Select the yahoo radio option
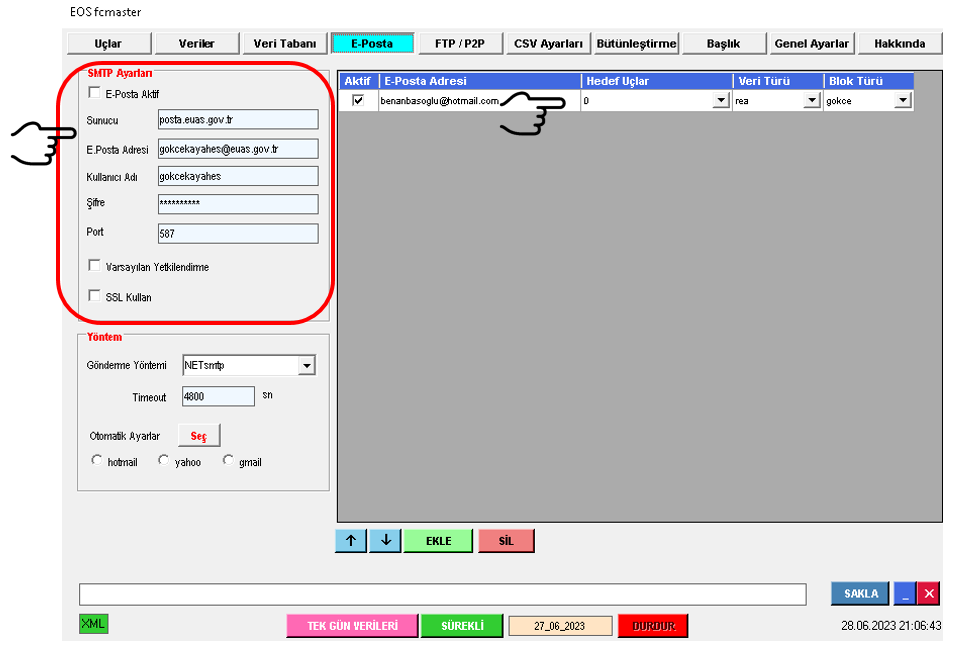The image size is (953, 651). (163, 460)
